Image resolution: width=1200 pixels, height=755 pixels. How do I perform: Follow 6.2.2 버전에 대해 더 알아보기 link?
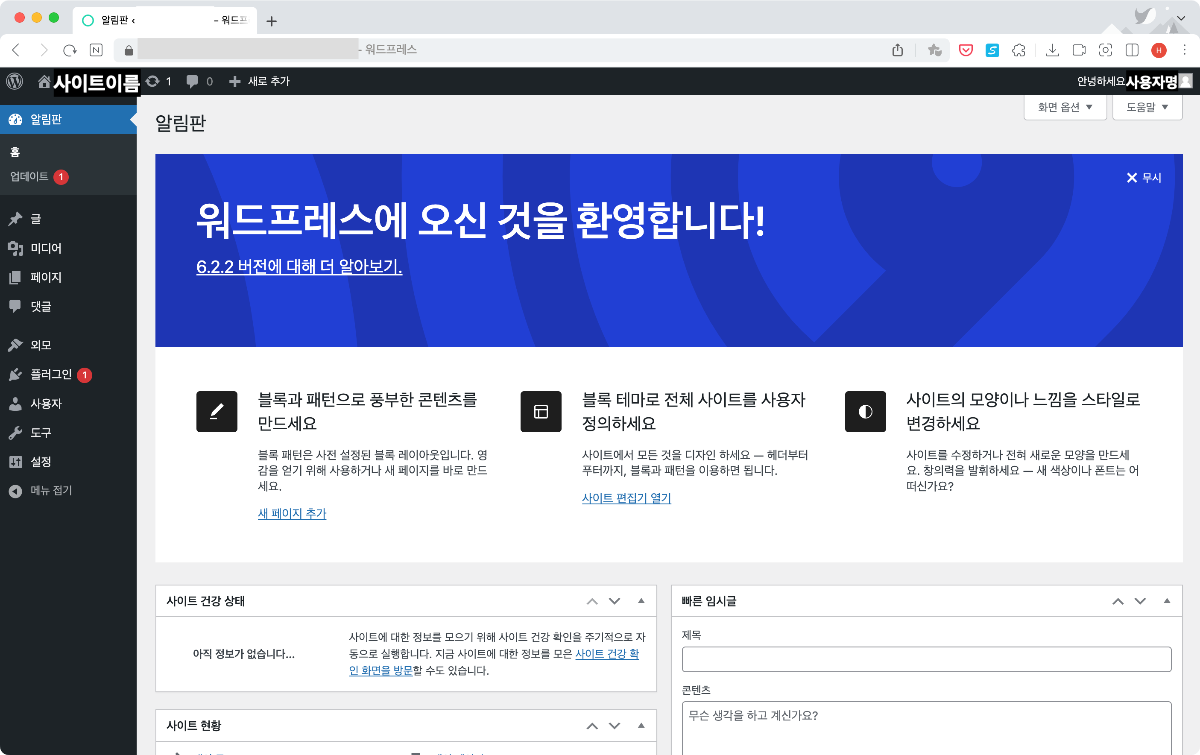pos(299,267)
